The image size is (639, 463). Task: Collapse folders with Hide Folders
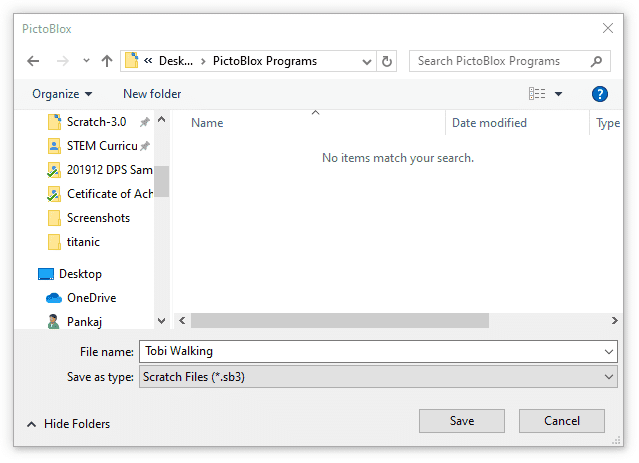pyautogui.click(x=68, y=424)
